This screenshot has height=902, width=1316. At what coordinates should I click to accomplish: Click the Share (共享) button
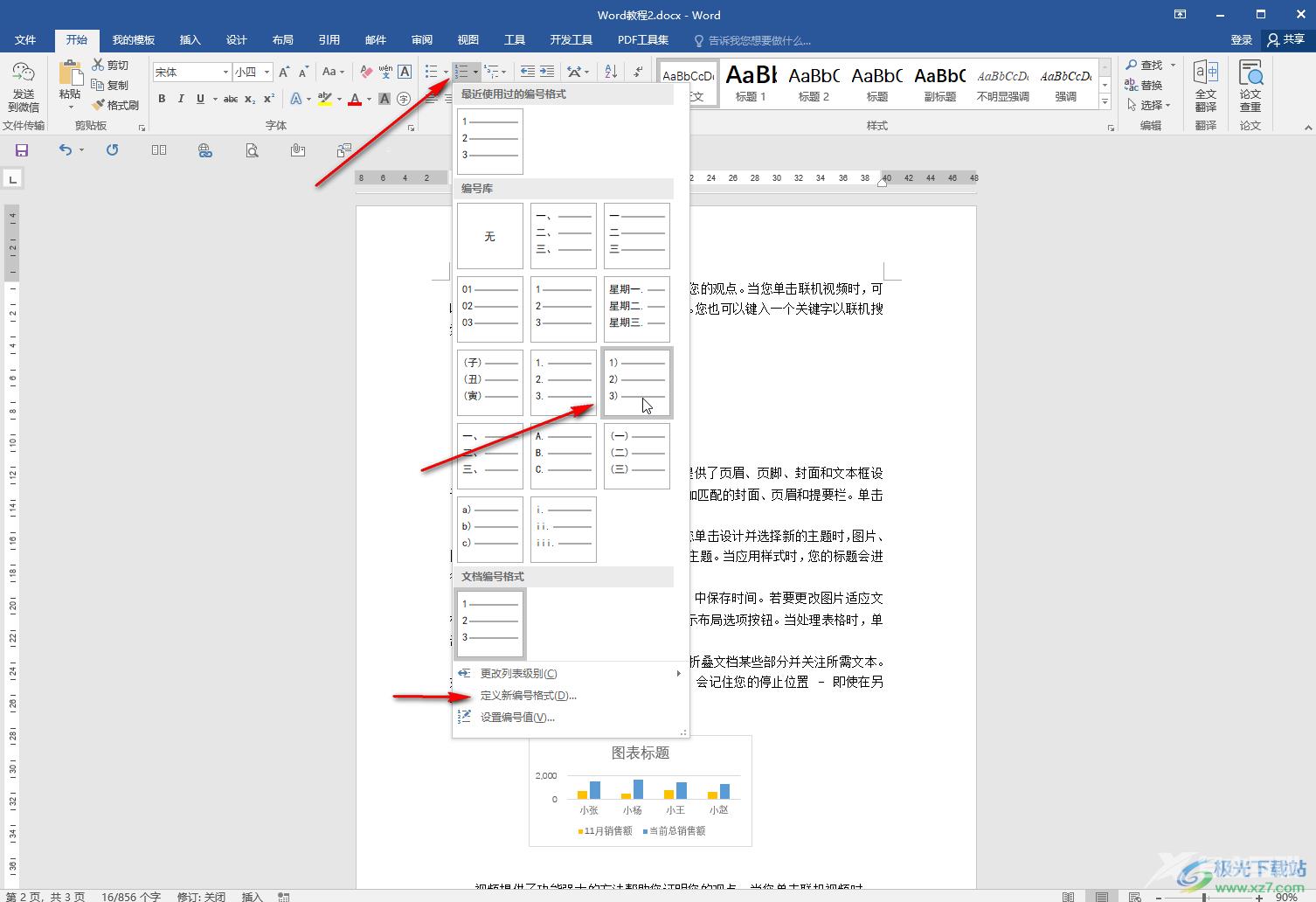pyautogui.click(x=1286, y=40)
